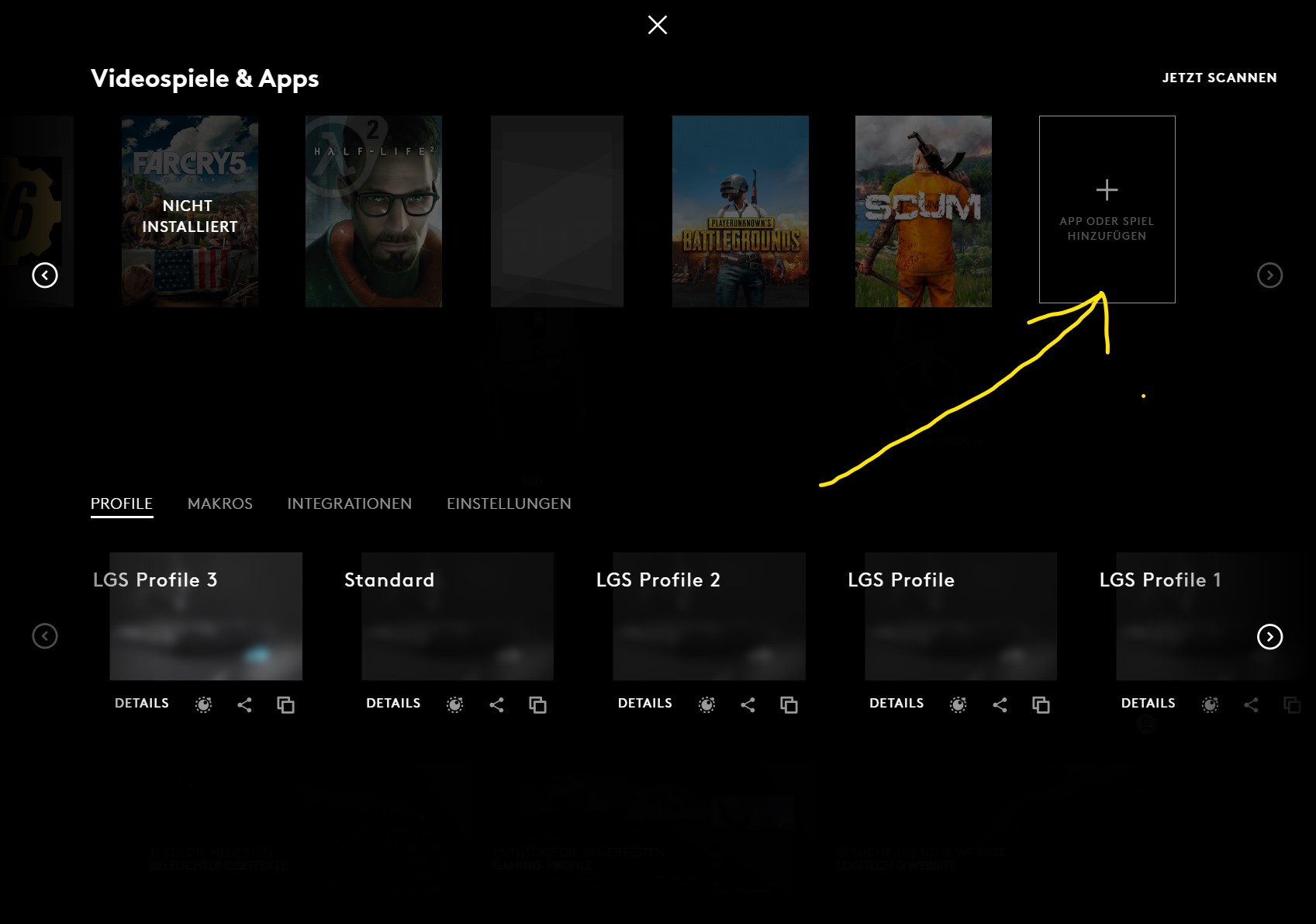Viewport: 1316px width, 924px height.
Task: Open scripting icon for Standard profile
Action: (454, 704)
